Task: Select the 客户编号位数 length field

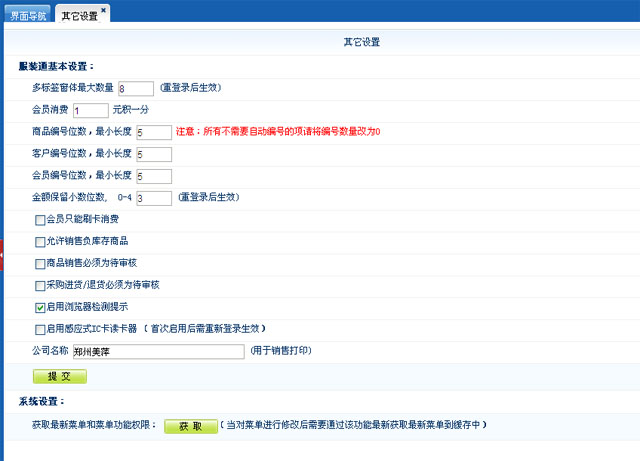Action: (x=153, y=154)
